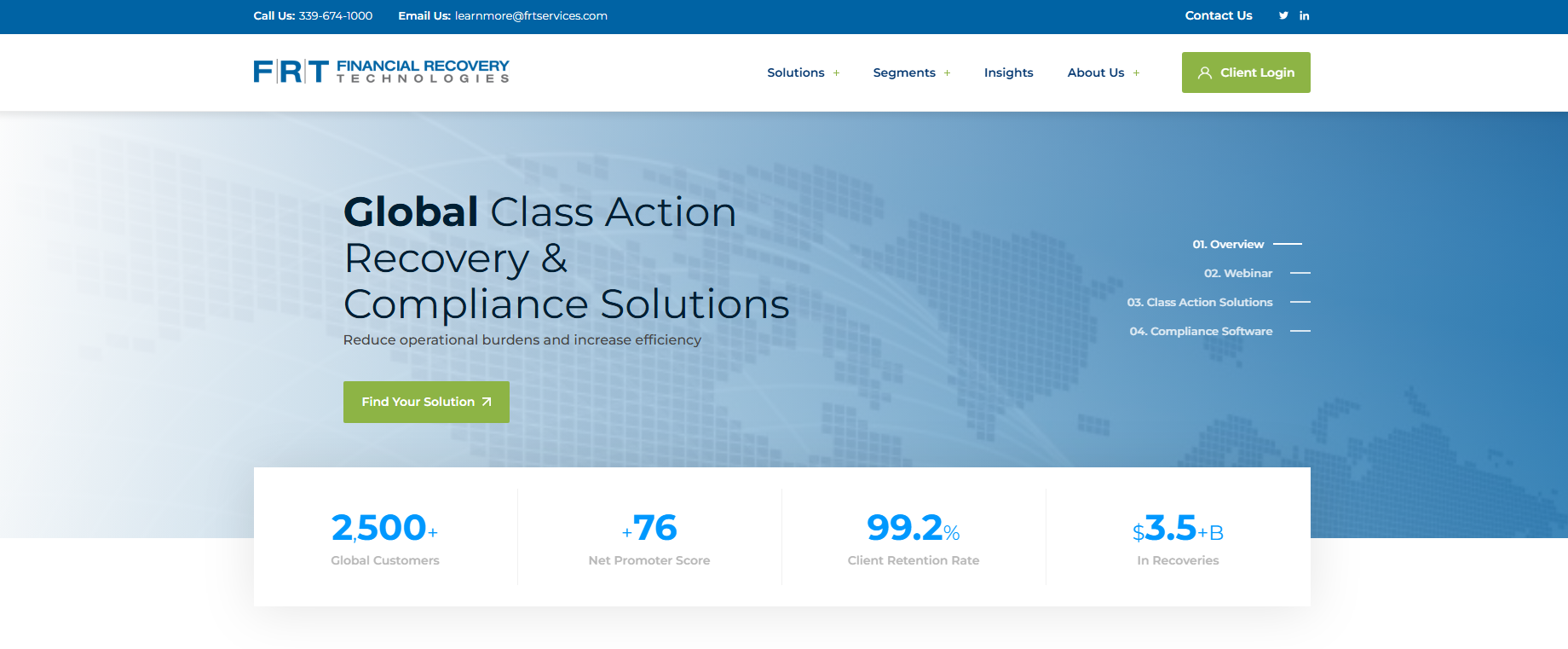Click the 'Call Us:' label
The width and height of the screenshot is (1568, 649).
click(x=274, y=15)
